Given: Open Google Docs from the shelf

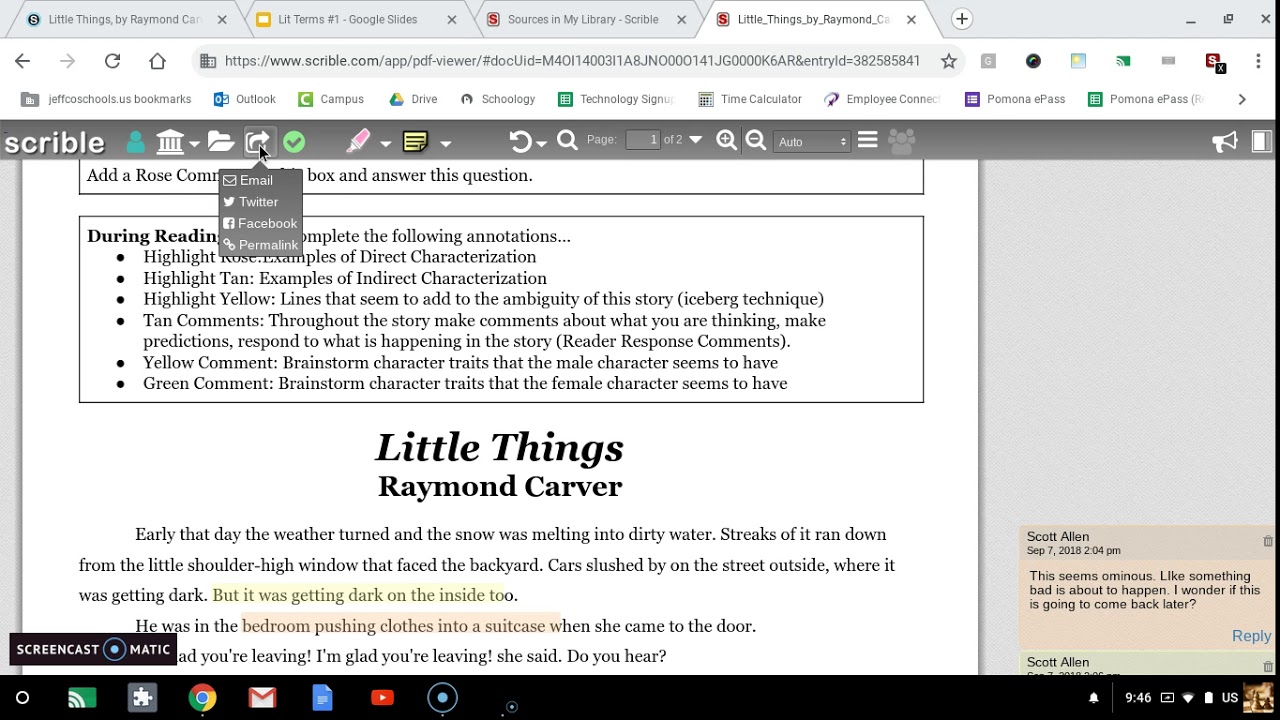Looking at the screenshot, I should 322,698.
